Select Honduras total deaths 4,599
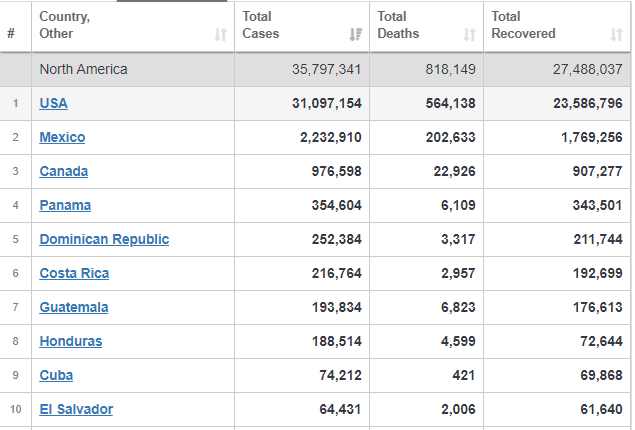Screen dimensions: 635x430 [458, 341]
